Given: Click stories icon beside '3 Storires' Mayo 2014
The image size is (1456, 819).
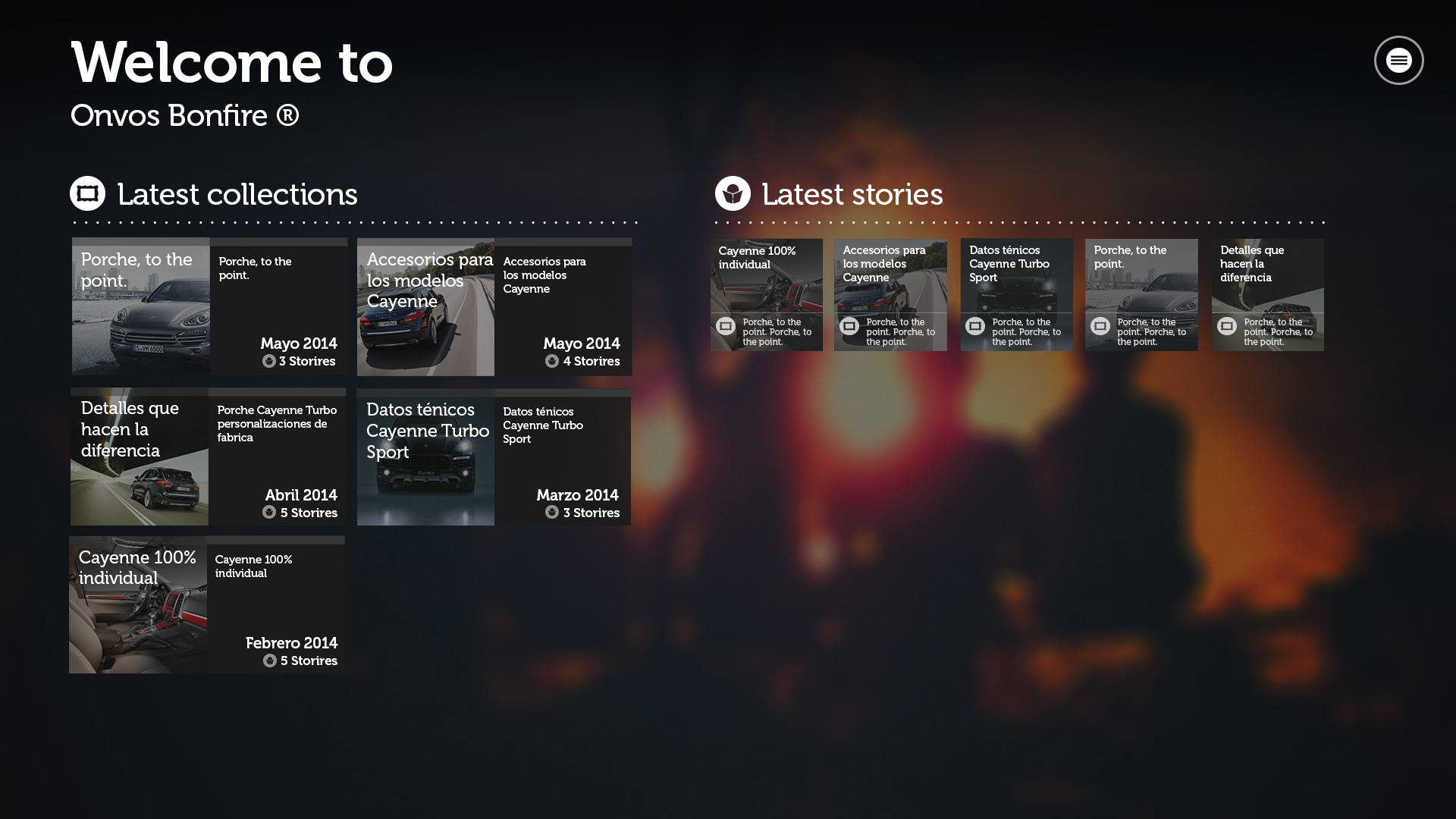Looking at the screenshot, I should pos(269,361).
